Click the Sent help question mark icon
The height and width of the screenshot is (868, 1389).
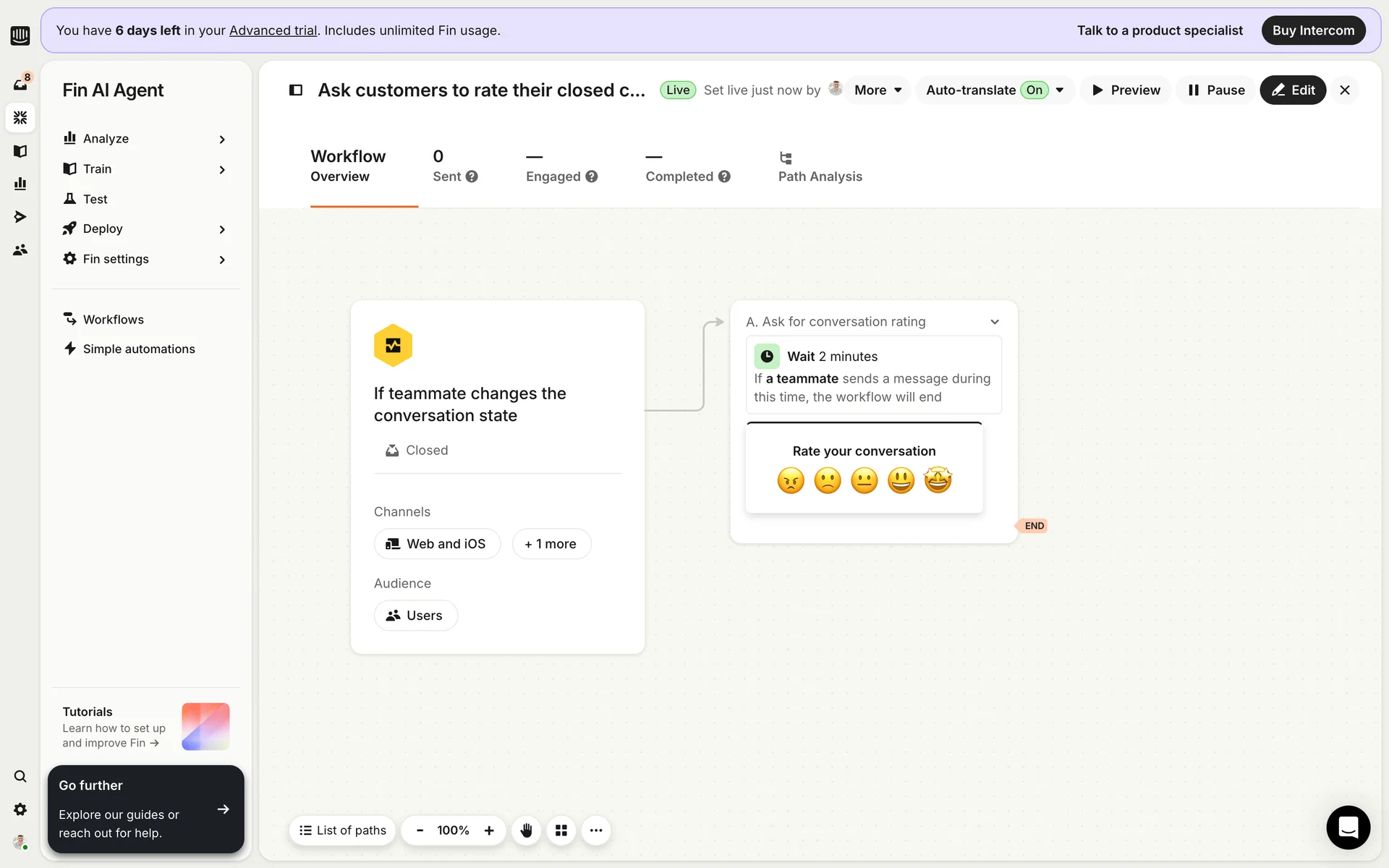point(472,176)
